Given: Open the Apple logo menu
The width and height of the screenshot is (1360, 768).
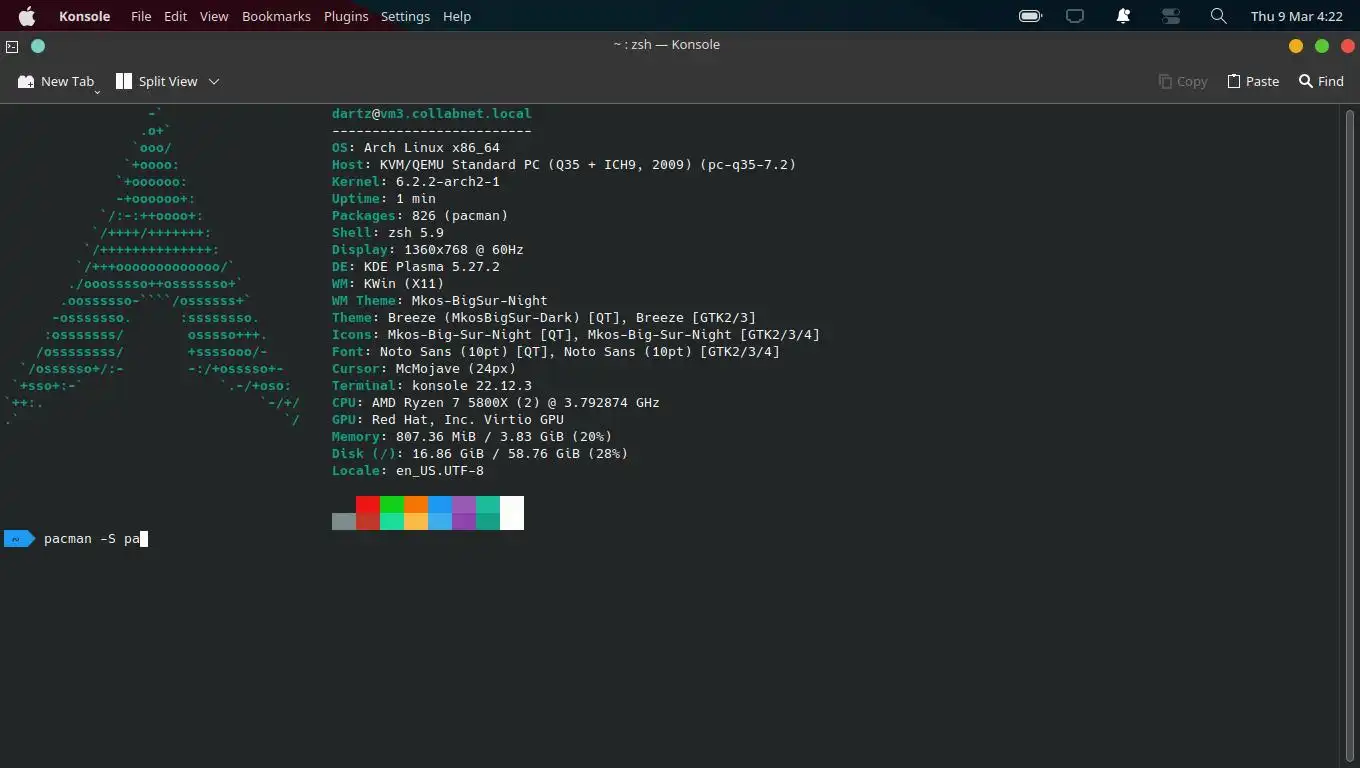Looking at the screenshot, I should point(27,16).
